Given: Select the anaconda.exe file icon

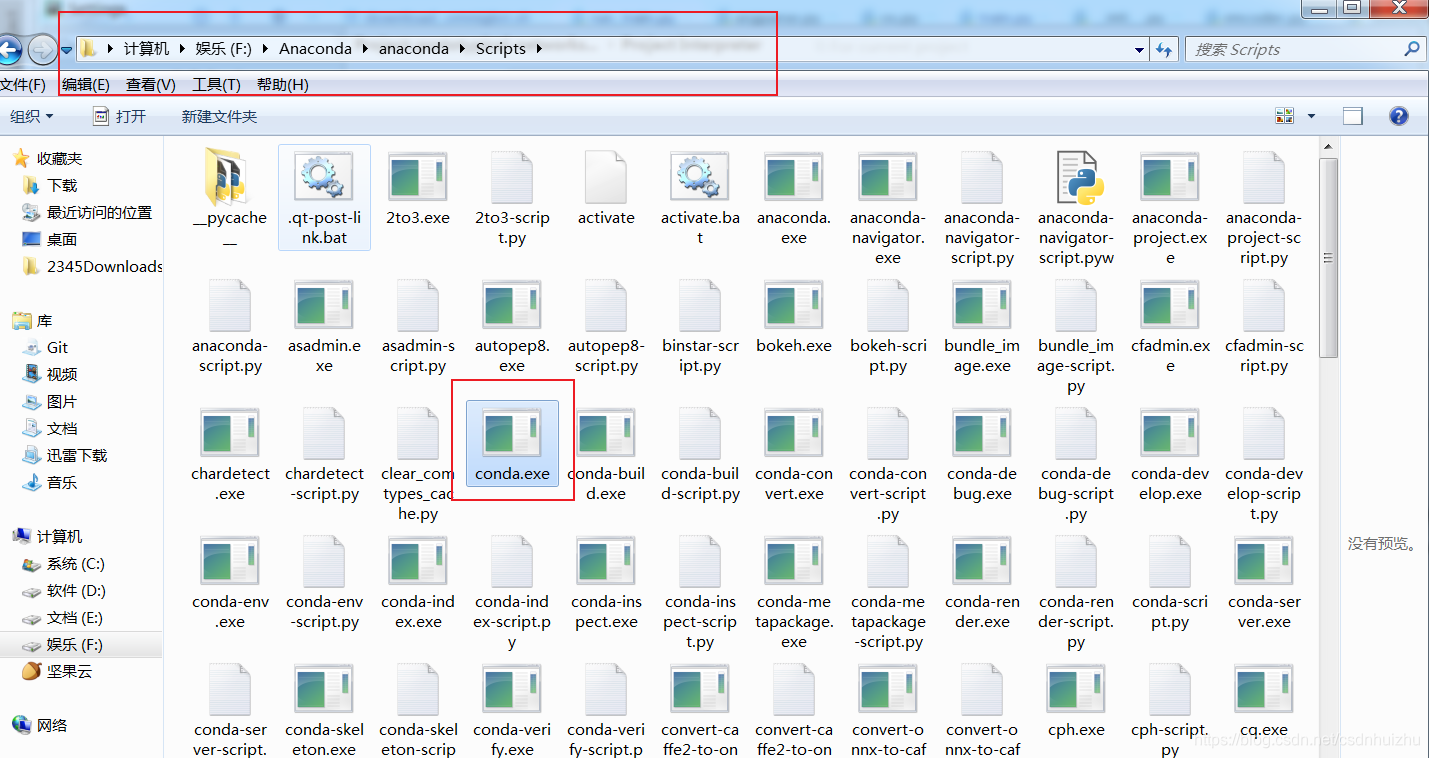Looking at the screenshot, I should pyautogui.click(x=794, y=178).
